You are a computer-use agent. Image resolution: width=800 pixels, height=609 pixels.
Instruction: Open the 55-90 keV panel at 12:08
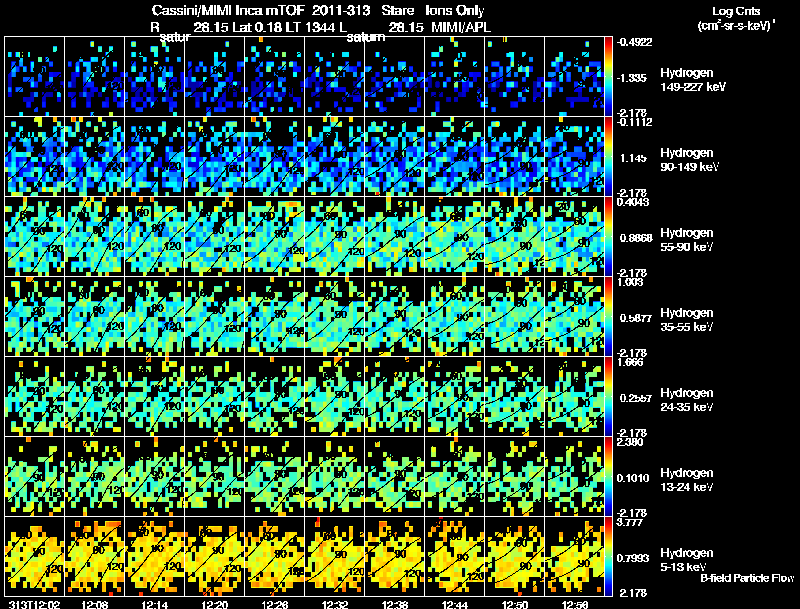[x=94, y=237]
